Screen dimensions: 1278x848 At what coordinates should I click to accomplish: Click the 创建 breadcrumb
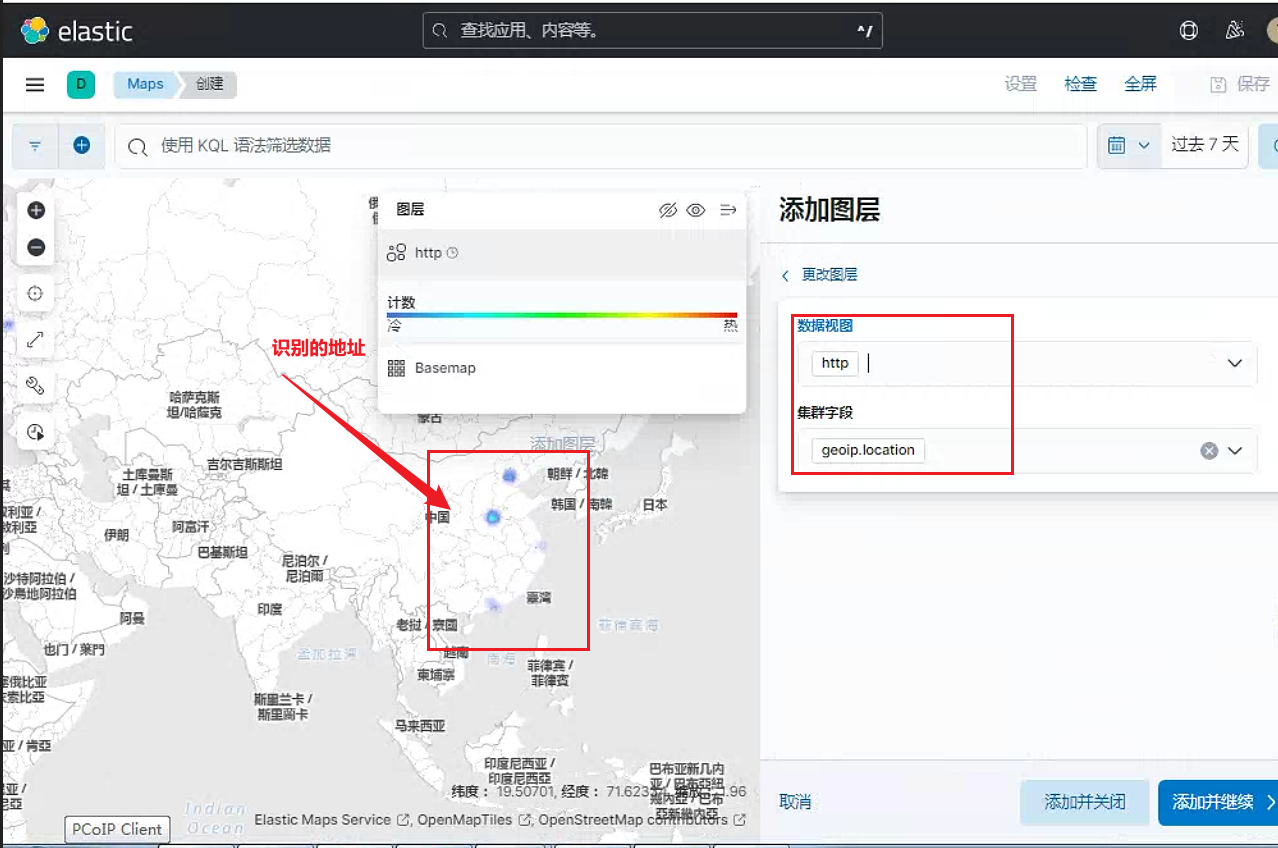[x=210, y=85]
